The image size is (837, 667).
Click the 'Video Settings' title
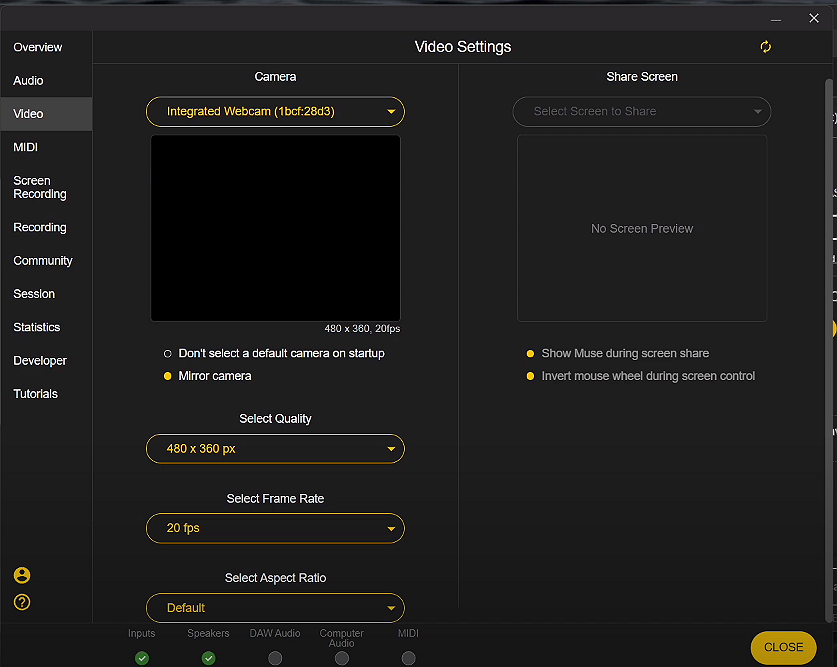click(x=463, y=47)
